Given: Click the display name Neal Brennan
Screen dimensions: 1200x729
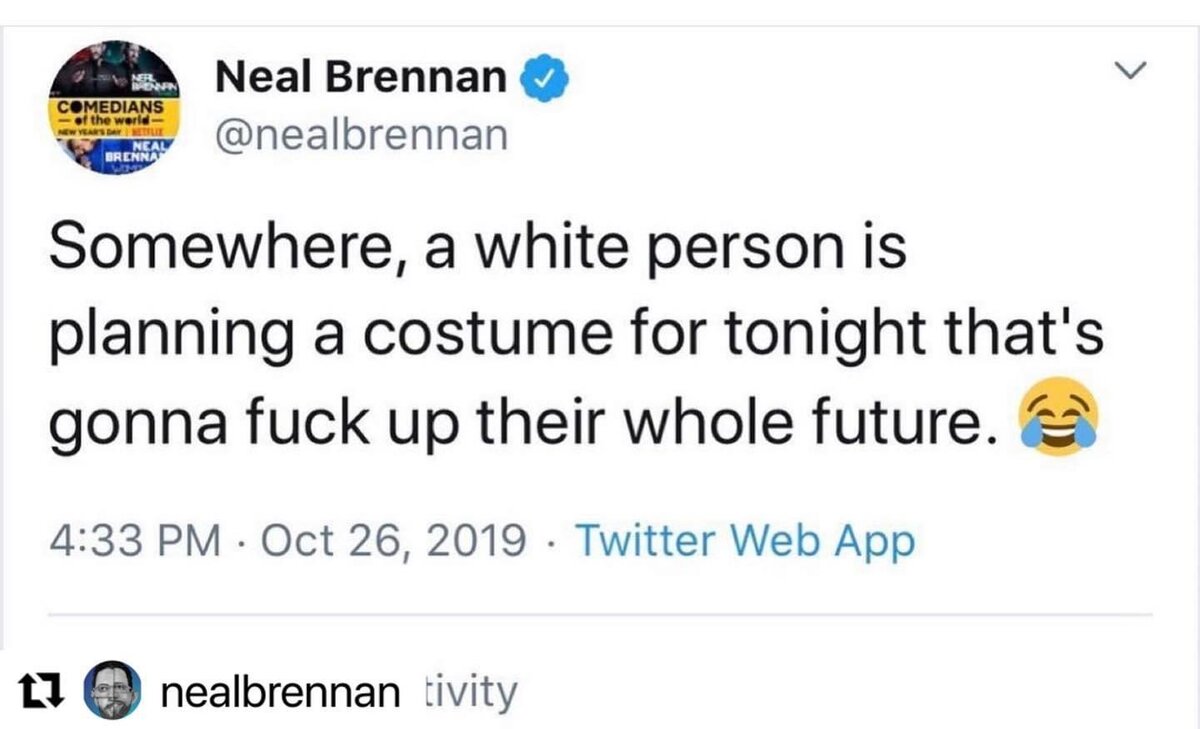Looking at the screenshot, I should click(362, 77).
